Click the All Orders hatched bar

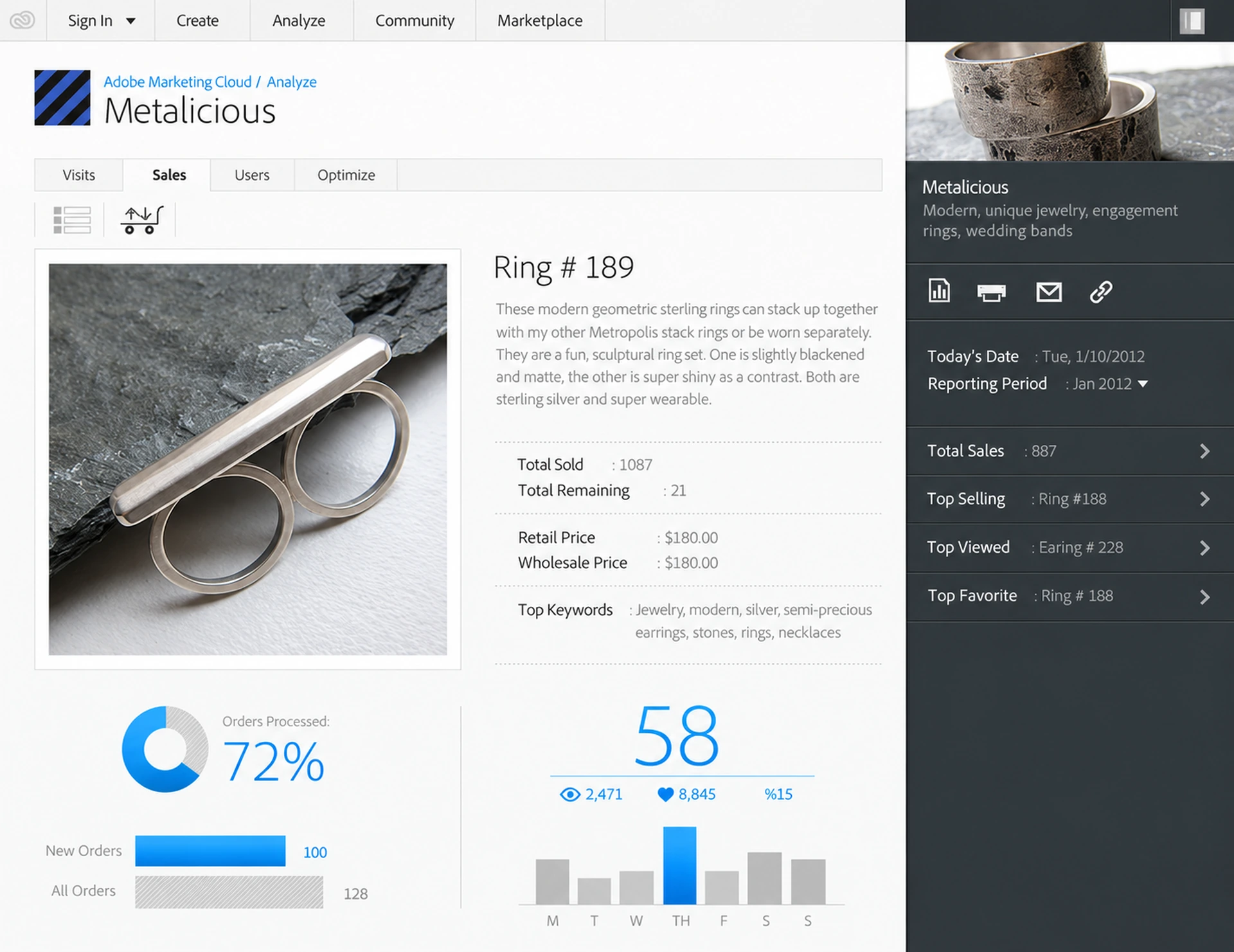click(229, 892)
